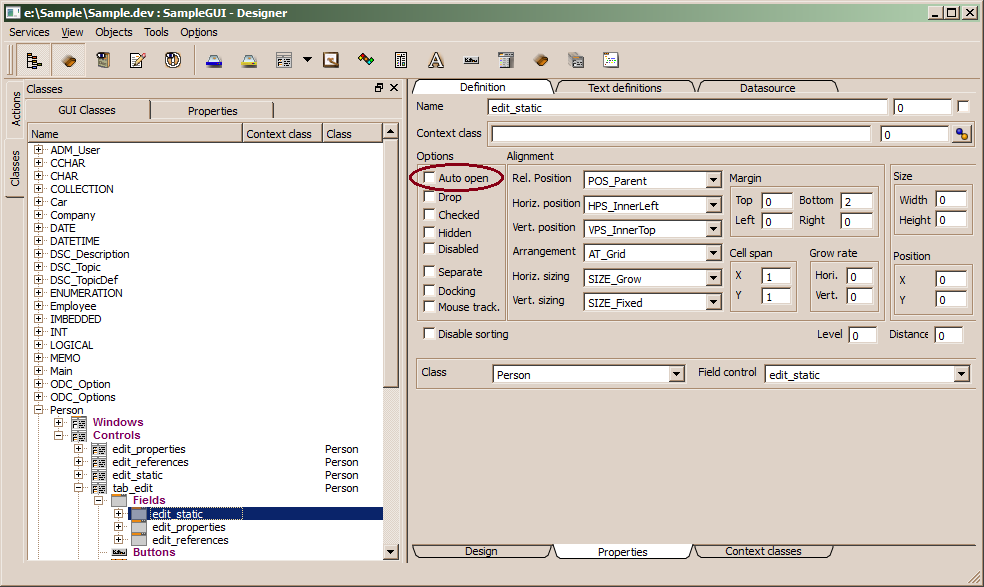Open the Field control combo box

pyautogui.click(x=961, y=375)
